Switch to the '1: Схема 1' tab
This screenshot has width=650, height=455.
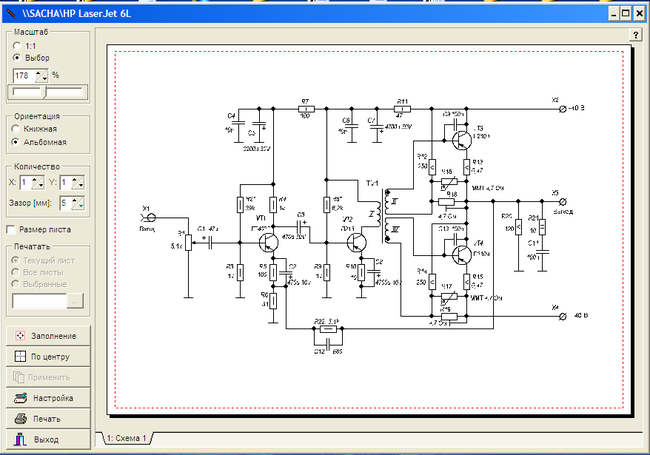126,438
